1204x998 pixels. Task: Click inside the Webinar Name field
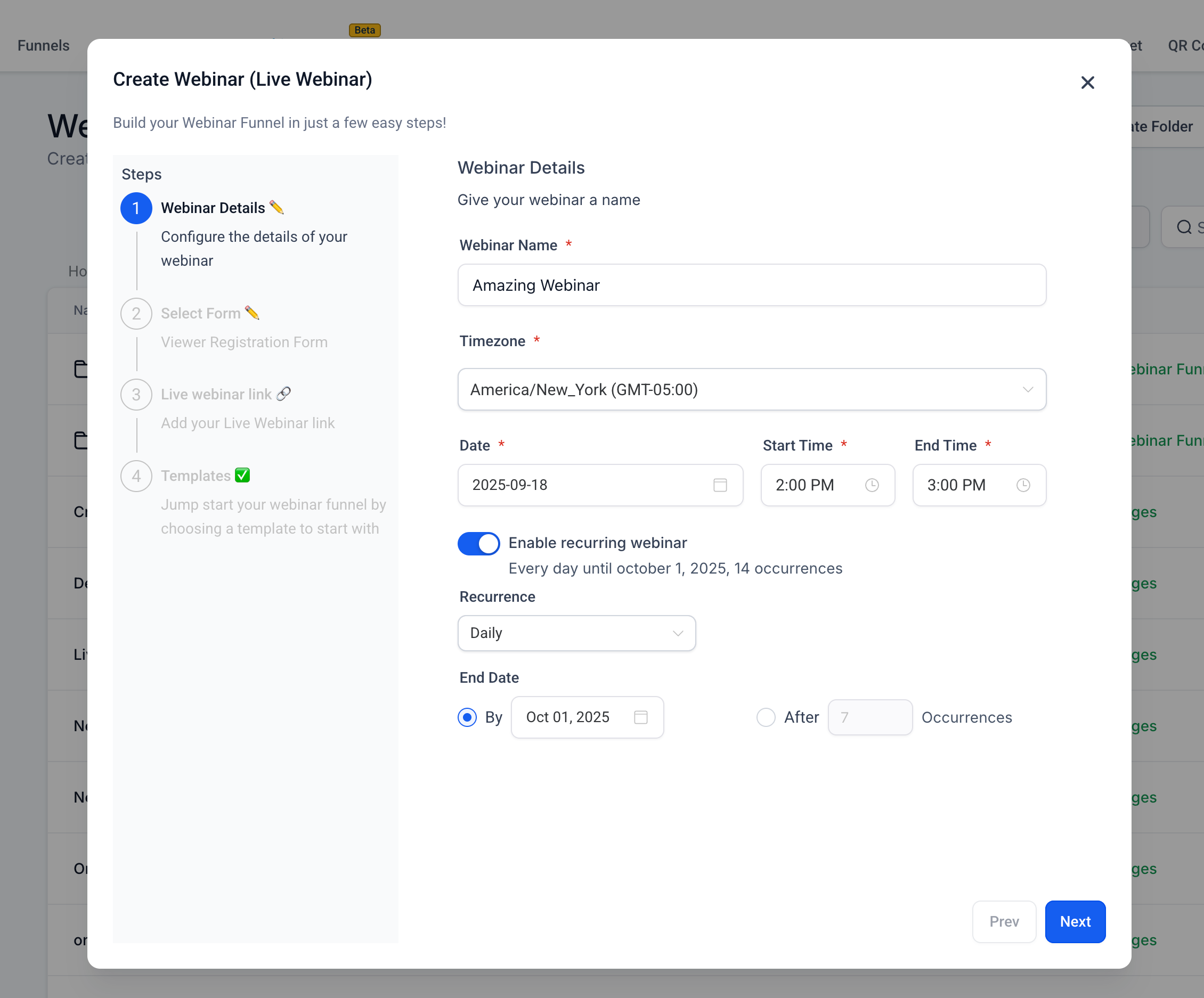pos(752,285)
